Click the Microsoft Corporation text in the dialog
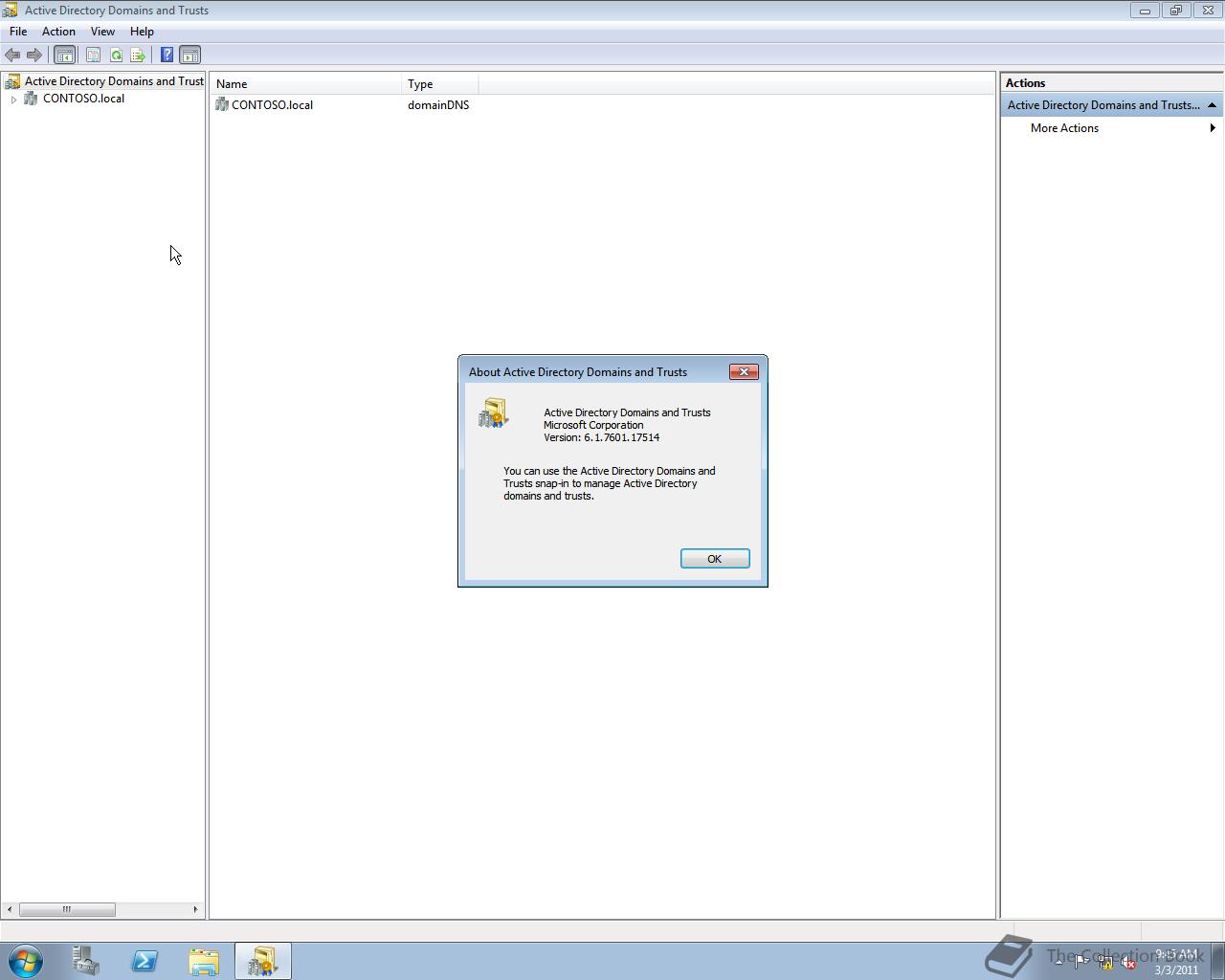Screen dimensions: 1225x980 click(593, 425)
